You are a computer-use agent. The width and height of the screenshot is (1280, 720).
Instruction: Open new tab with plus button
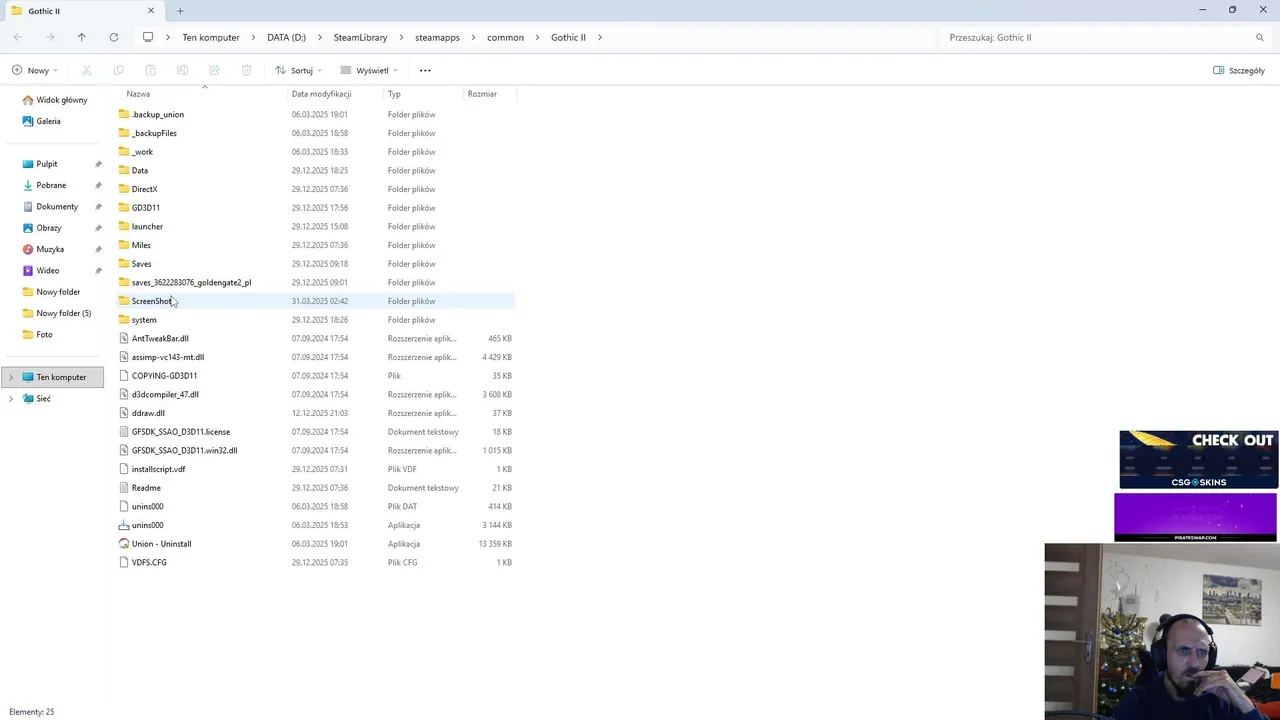pos(180,11)
